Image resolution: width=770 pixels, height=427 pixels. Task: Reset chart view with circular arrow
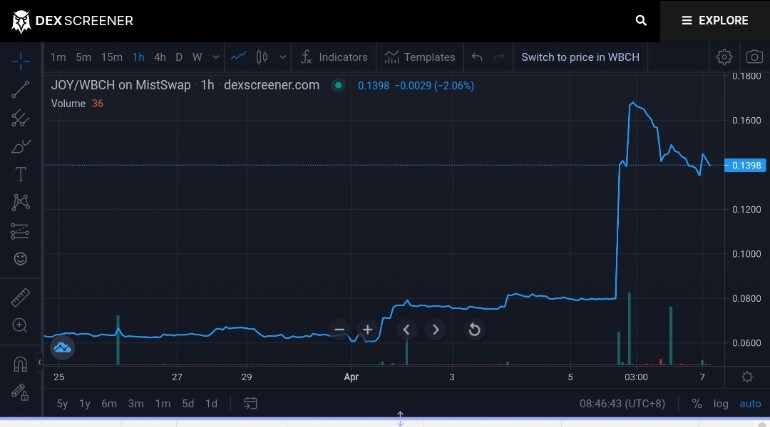[x=474, y=329]
